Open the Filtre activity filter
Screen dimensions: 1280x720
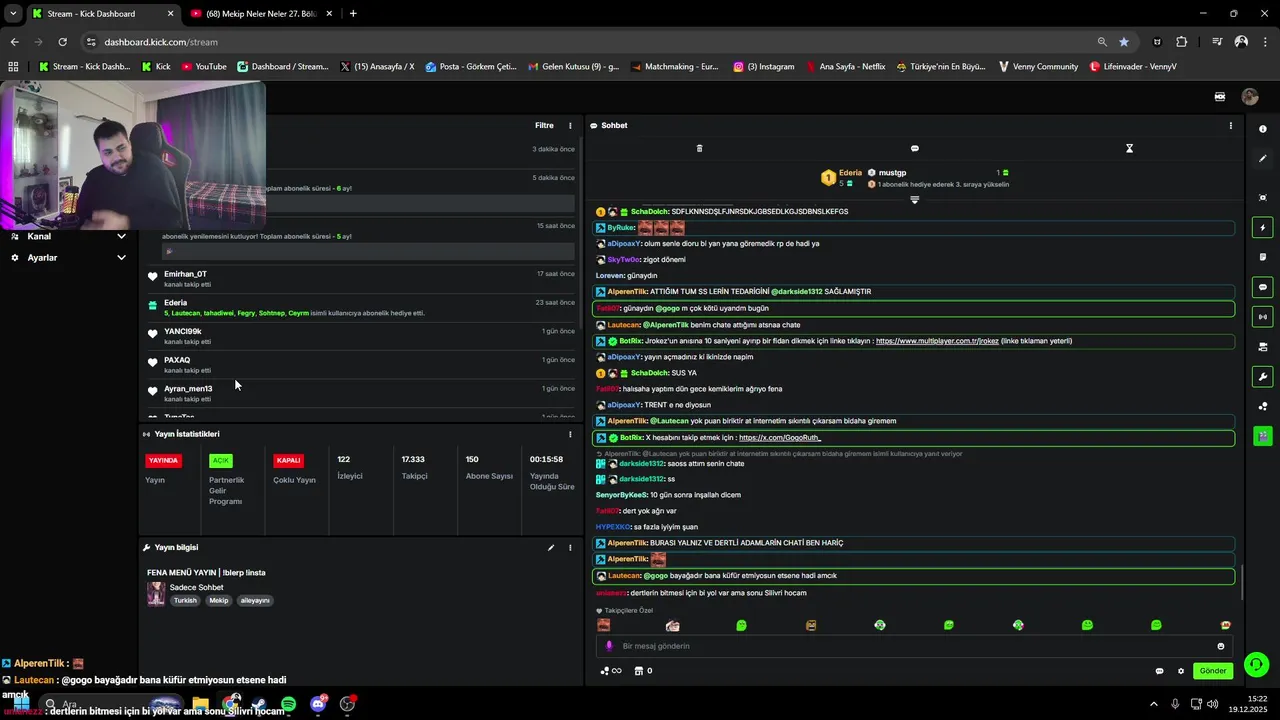[x=544, y=126]
